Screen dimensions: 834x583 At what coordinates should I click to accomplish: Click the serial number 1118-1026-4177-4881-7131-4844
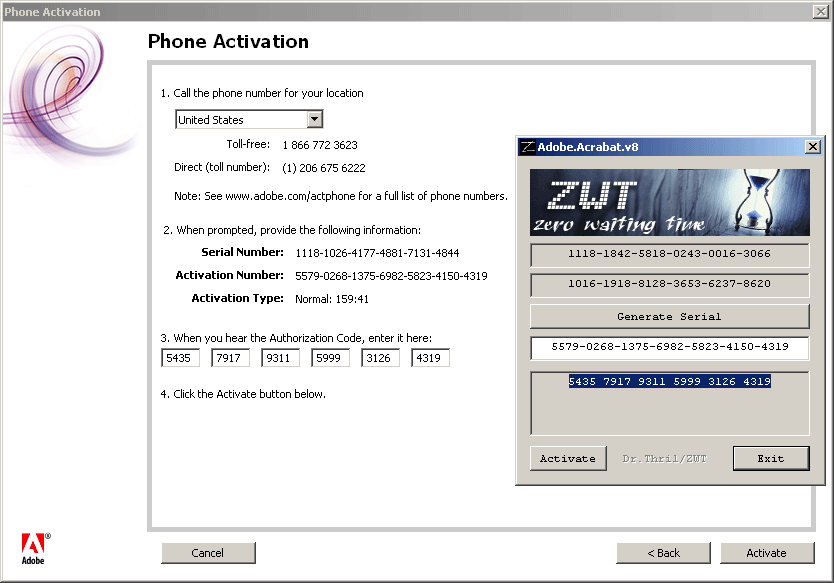pyautogui.click(x=377, y=253)
